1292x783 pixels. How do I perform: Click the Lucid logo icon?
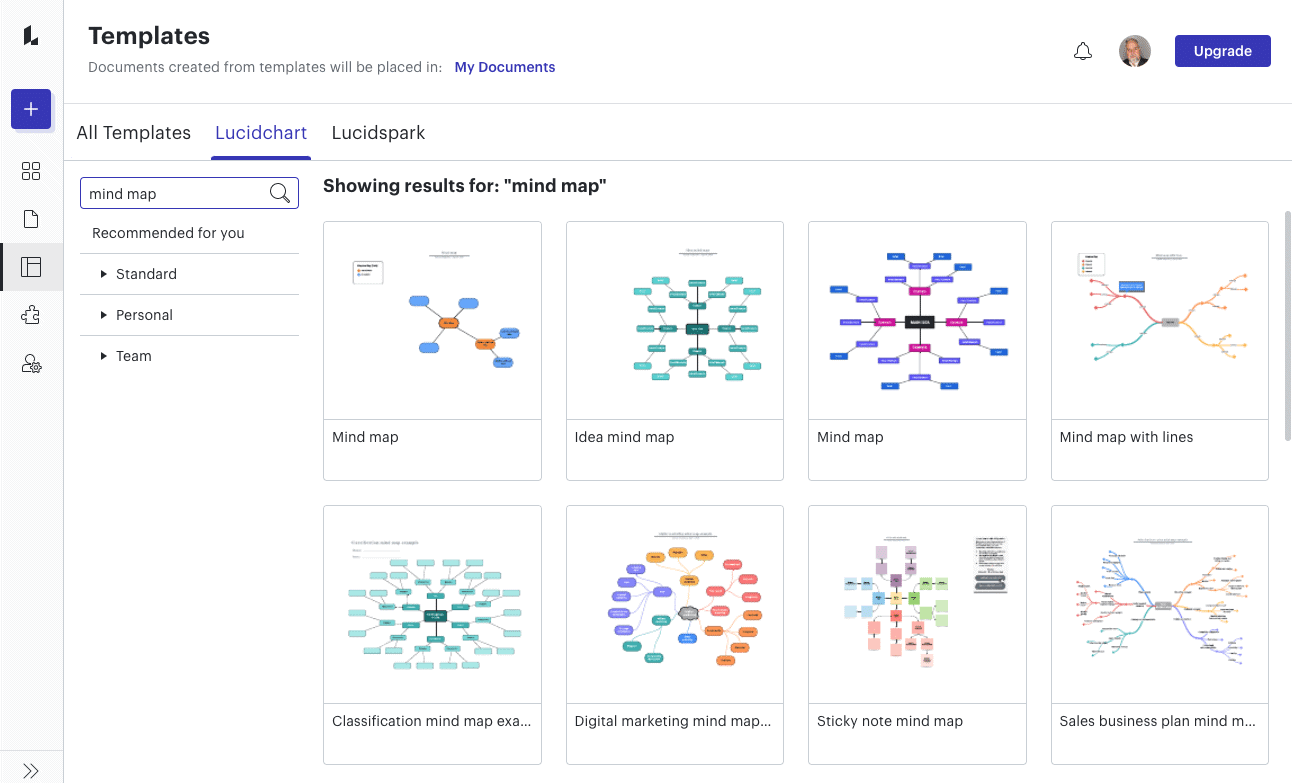click(31, 35)
